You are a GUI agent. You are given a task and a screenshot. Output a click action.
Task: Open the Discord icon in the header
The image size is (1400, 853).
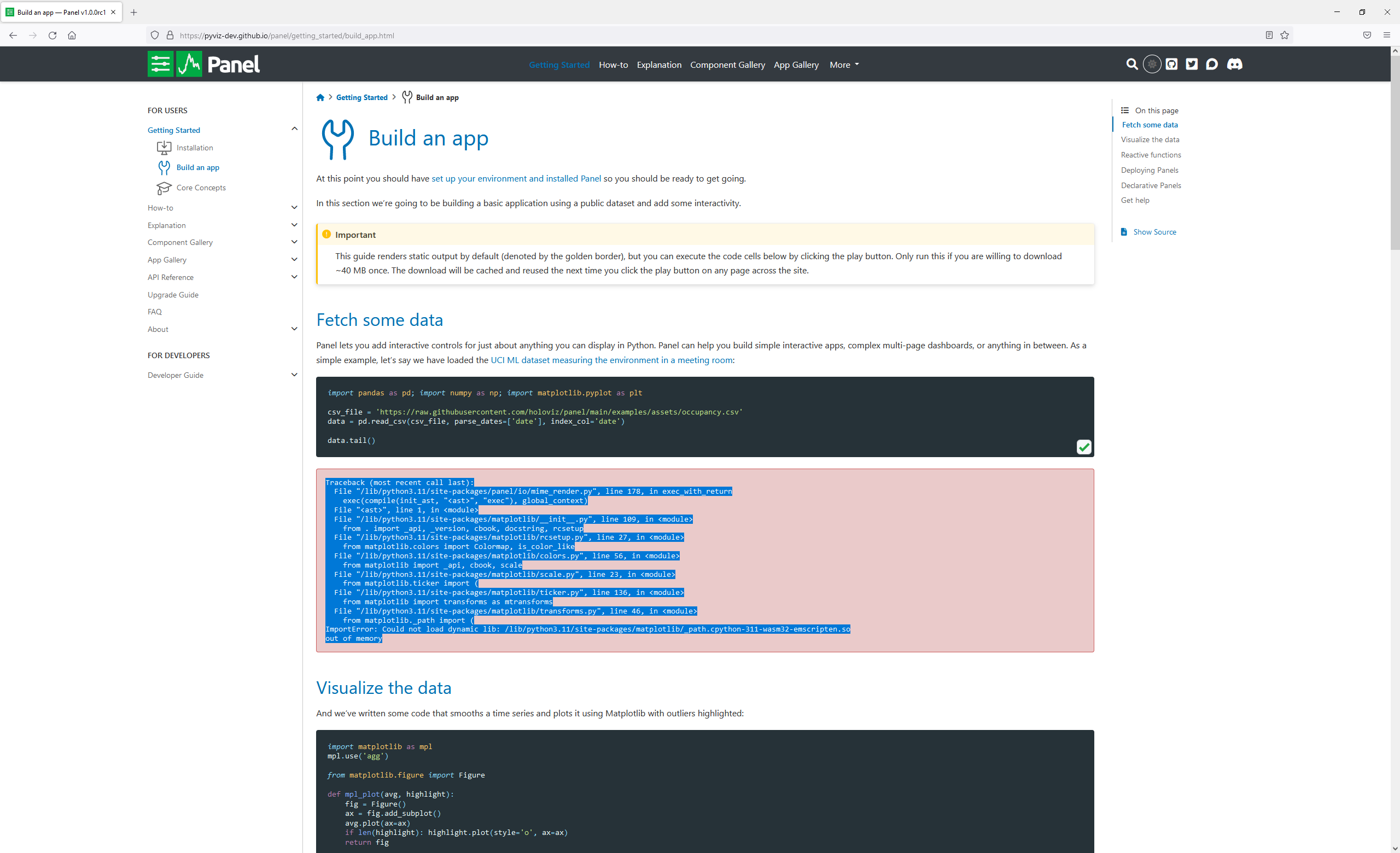pos(1235,64)
